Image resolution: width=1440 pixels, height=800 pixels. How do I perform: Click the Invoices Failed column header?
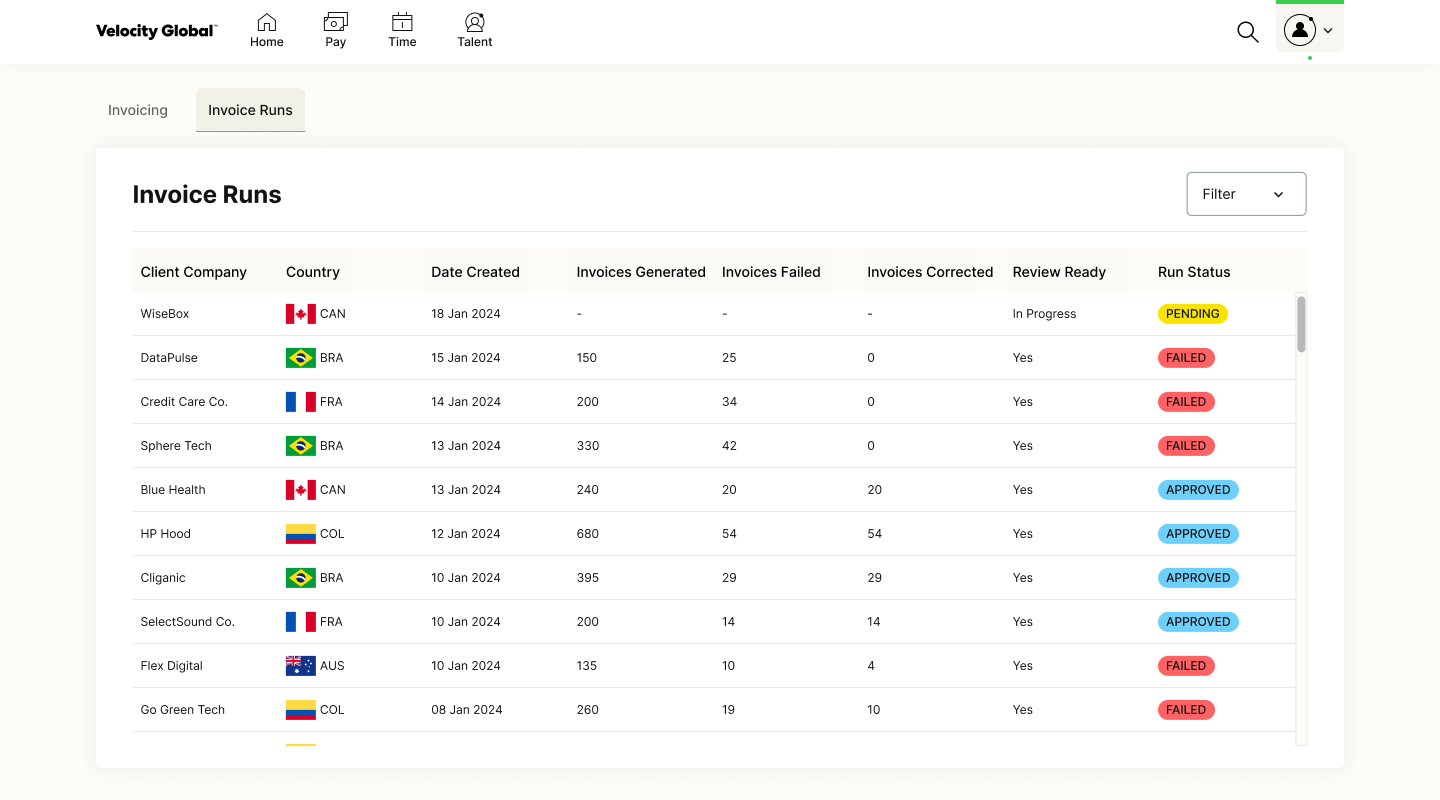(771, 272)
